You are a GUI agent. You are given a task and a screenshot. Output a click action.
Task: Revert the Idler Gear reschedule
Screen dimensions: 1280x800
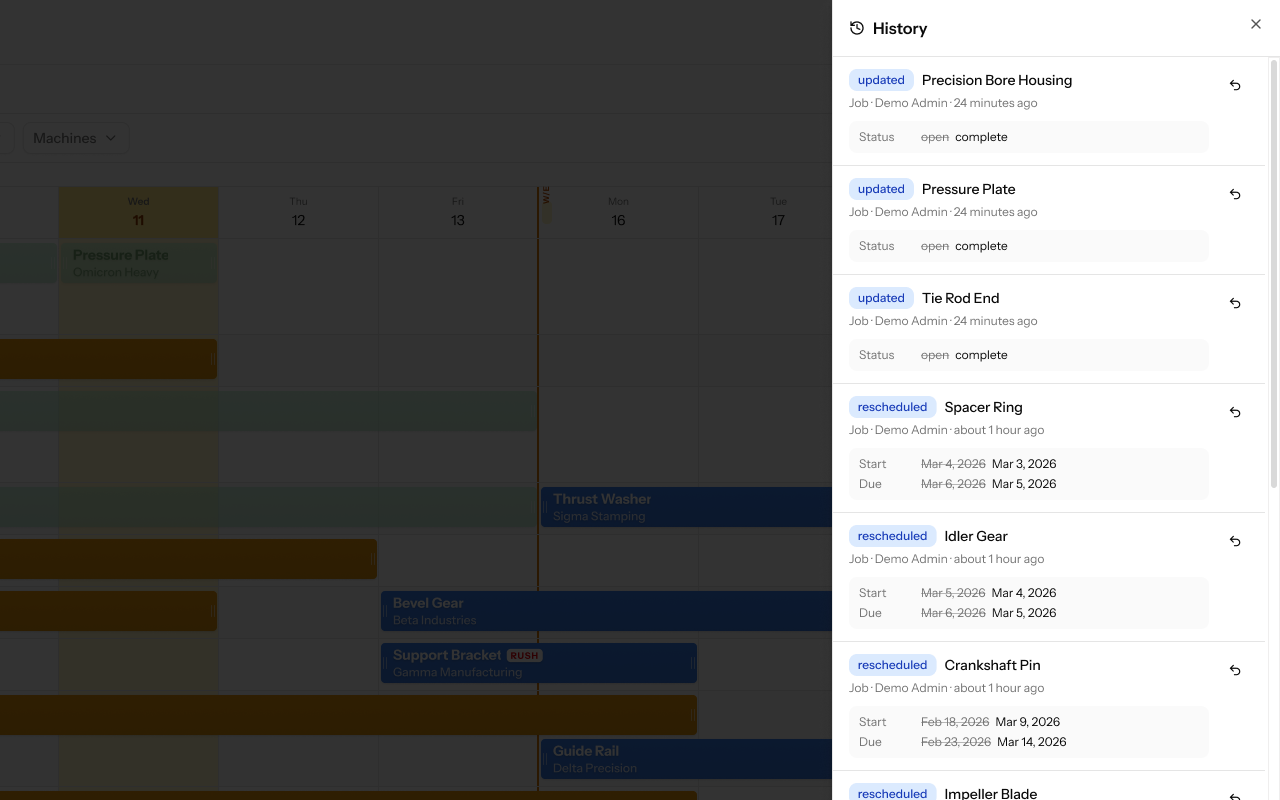pyautogui.click(x=1235, y=542)
